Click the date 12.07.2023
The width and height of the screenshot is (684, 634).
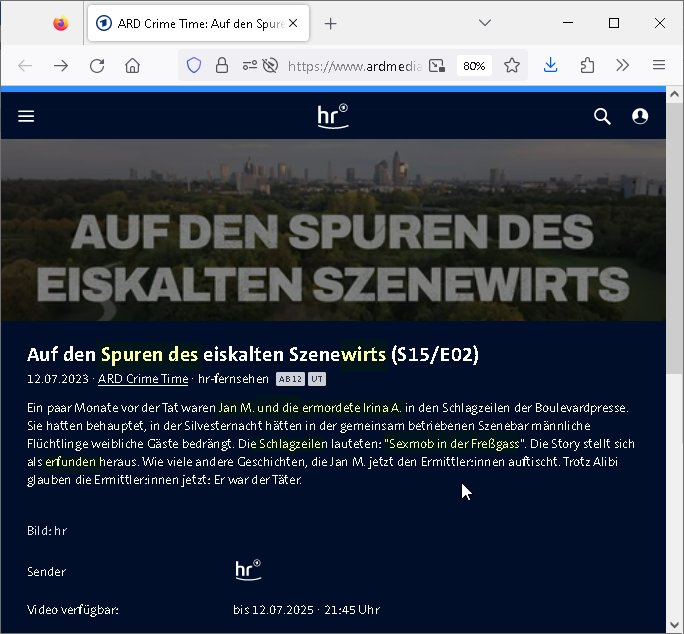(58, 379)
